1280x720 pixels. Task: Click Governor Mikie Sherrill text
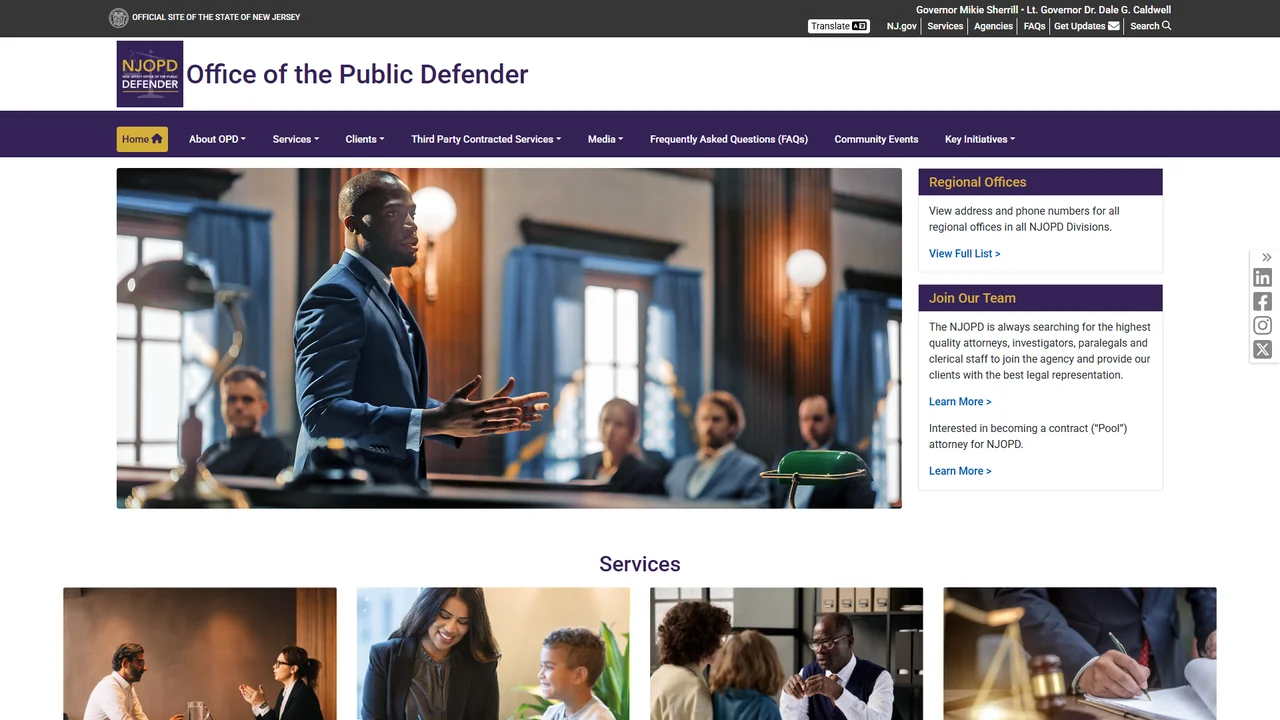click(x=967, y=10)
